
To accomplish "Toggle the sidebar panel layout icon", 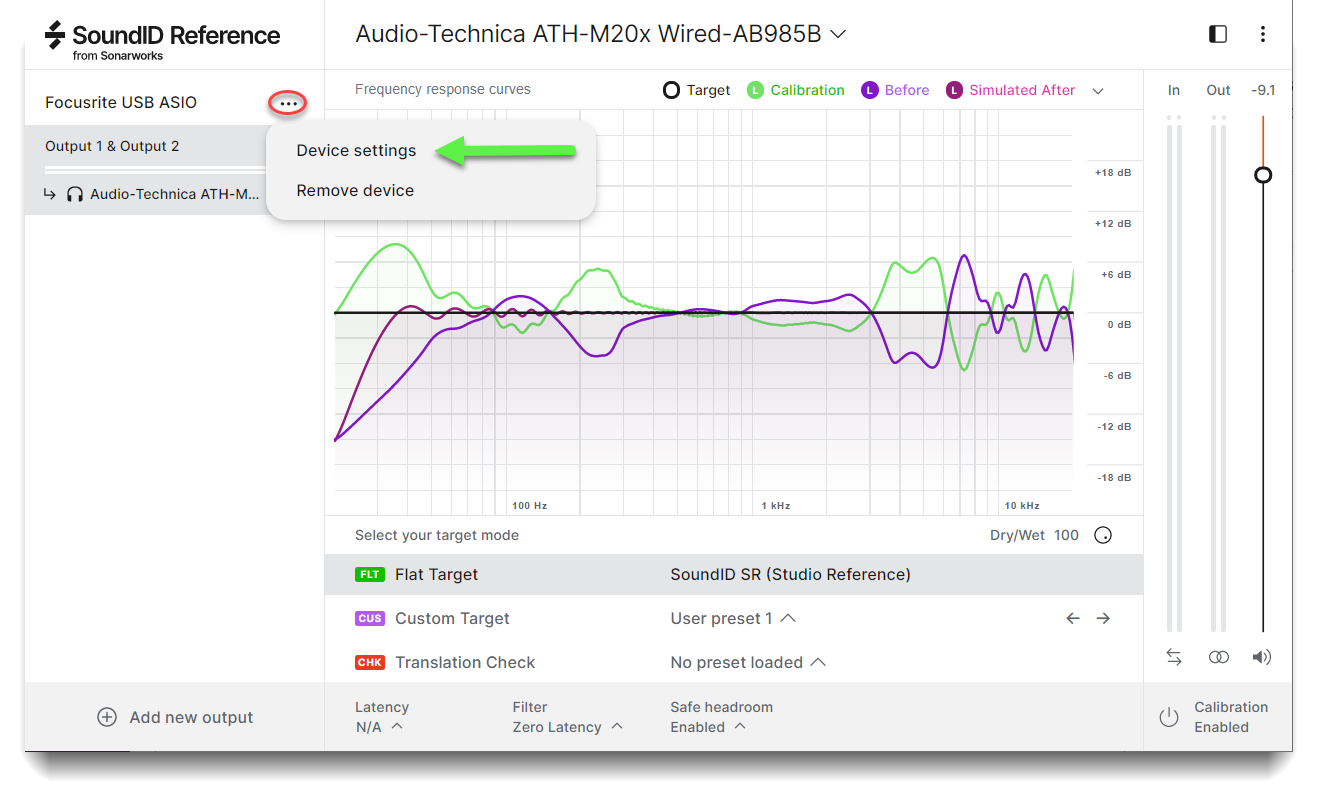I will [x=1218, y=34].
